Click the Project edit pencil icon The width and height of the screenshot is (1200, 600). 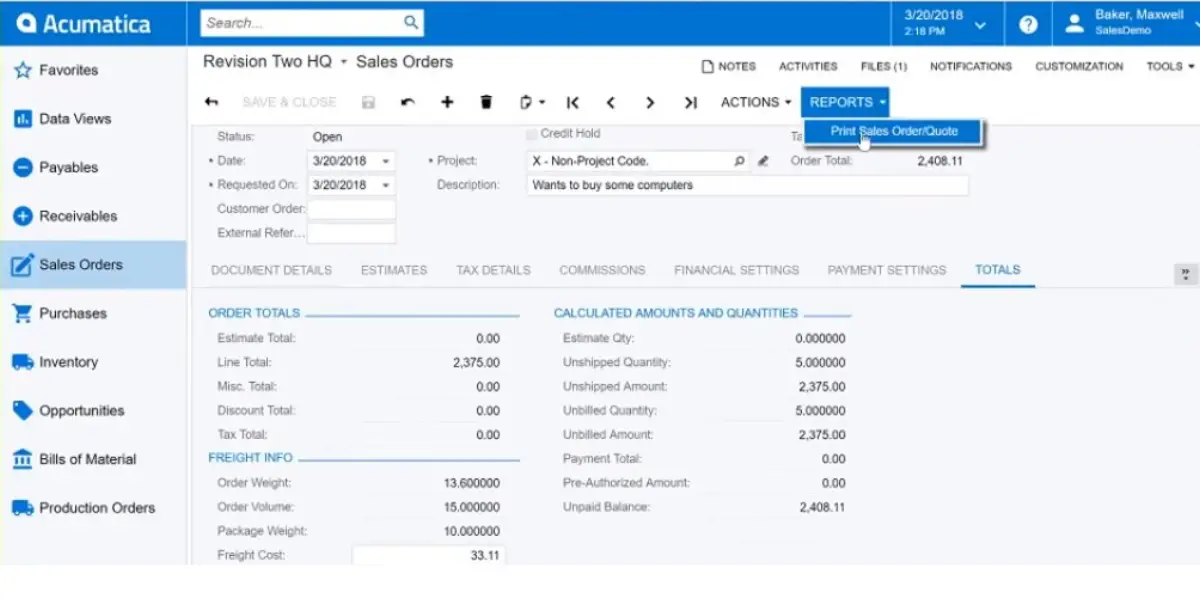(x=763, y=160)
